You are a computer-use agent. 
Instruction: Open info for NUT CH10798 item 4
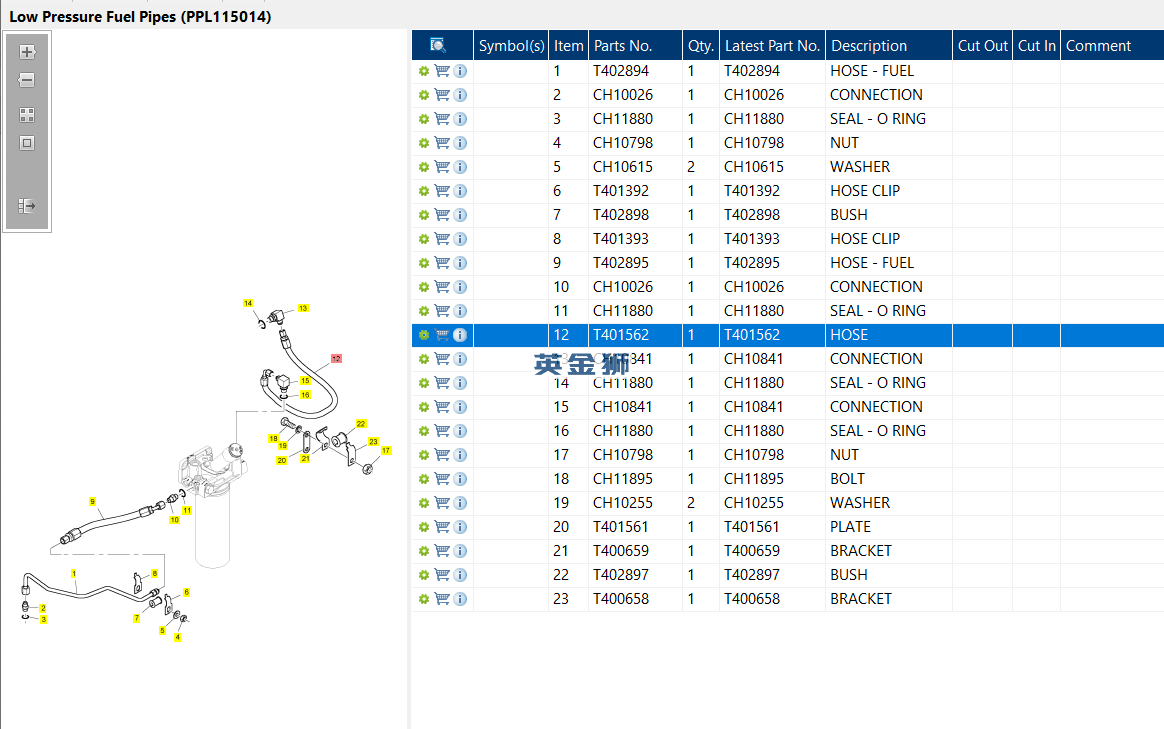click(x=460, y=143)
